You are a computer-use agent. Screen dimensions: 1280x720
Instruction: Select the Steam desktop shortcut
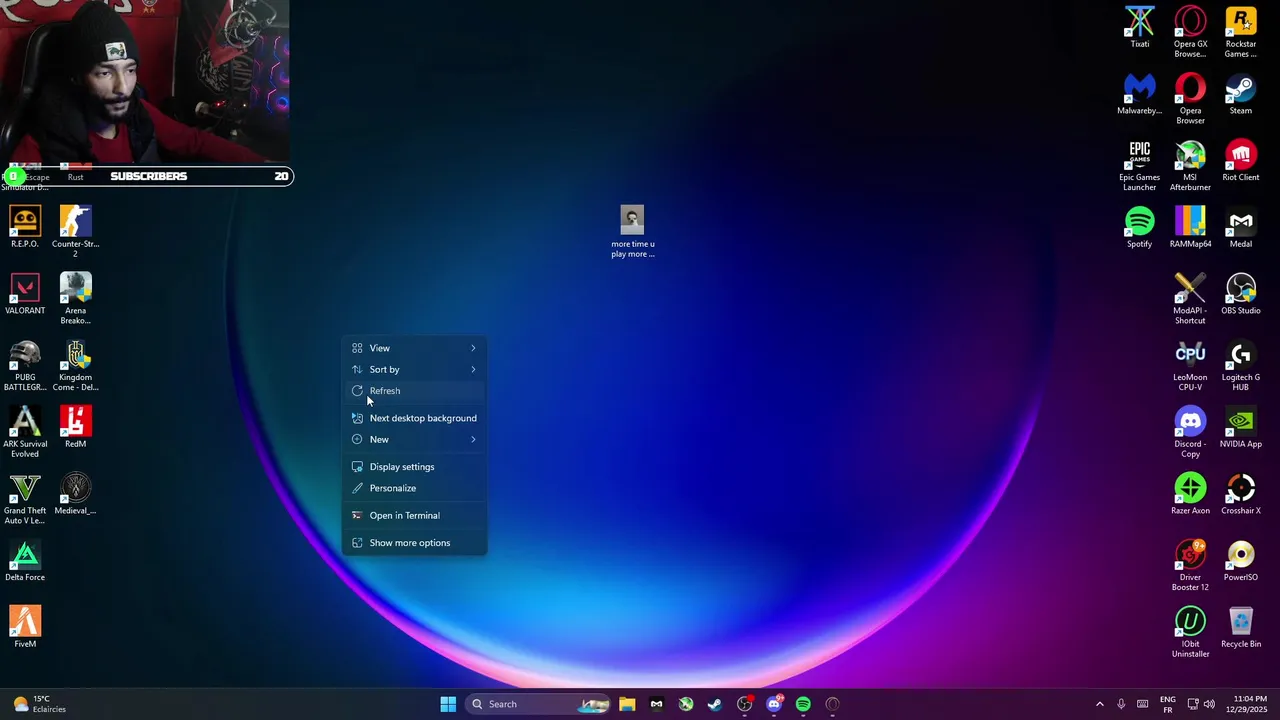pyautogui.click(x=1241, y=94)
